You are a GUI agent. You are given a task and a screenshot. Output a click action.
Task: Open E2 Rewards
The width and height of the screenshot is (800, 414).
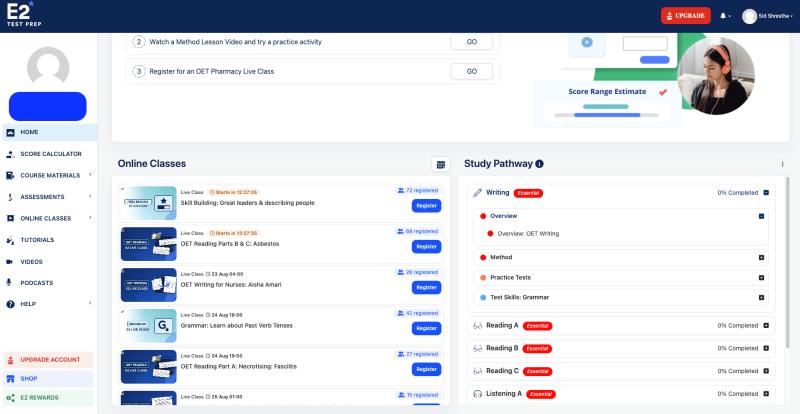coord(48,398)
